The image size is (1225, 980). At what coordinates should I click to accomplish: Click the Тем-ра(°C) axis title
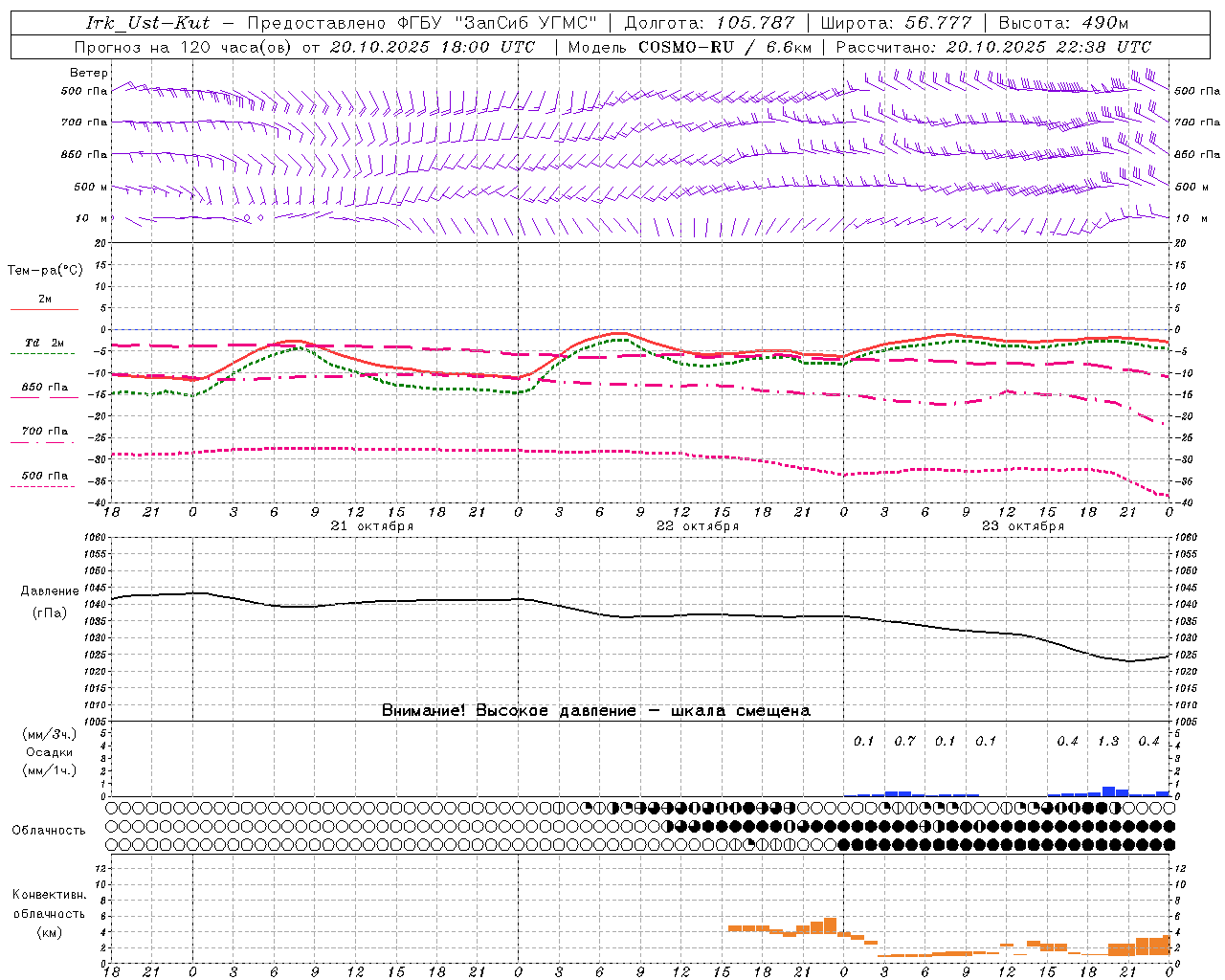click(45, 271)
